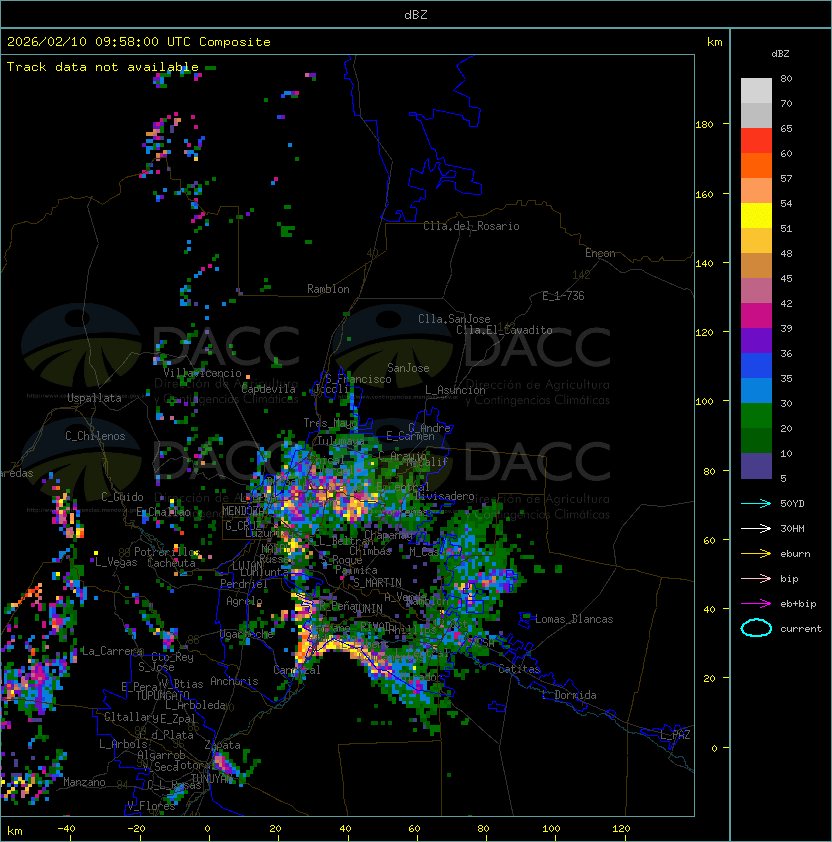
Task: Click the 'Uspallata' map label
Action: click(94, 398)
